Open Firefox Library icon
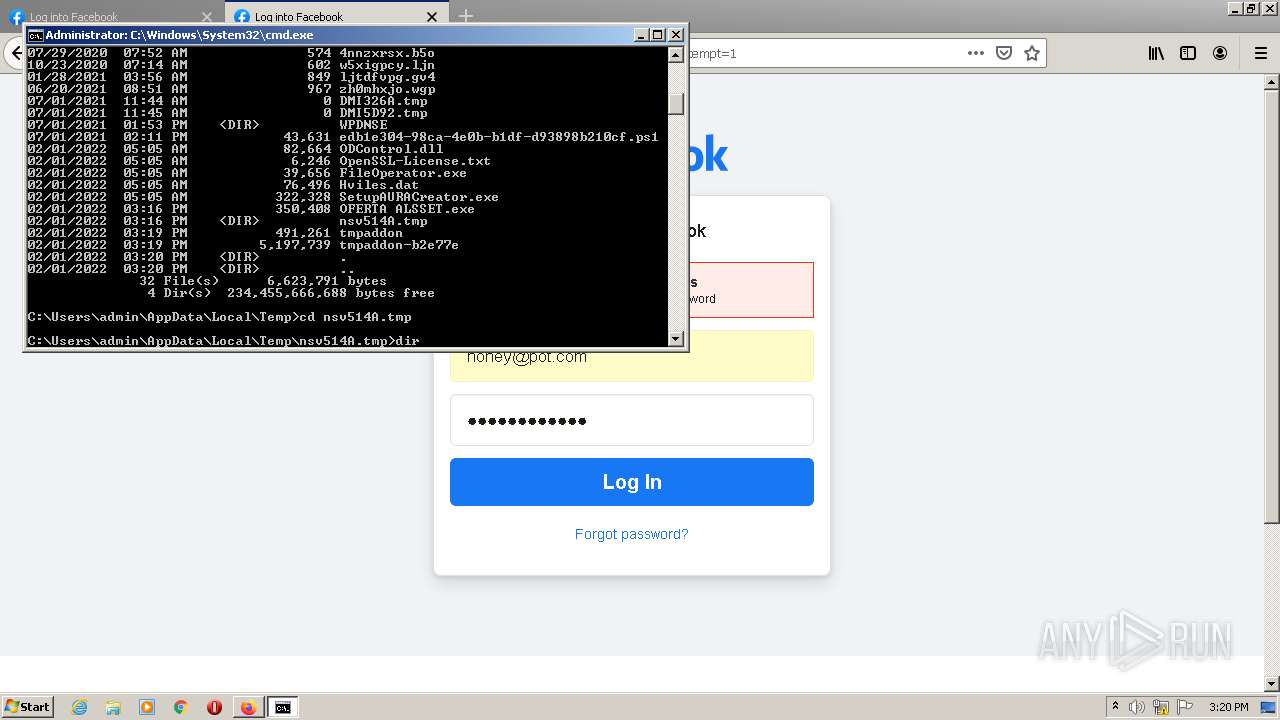 1156,53
